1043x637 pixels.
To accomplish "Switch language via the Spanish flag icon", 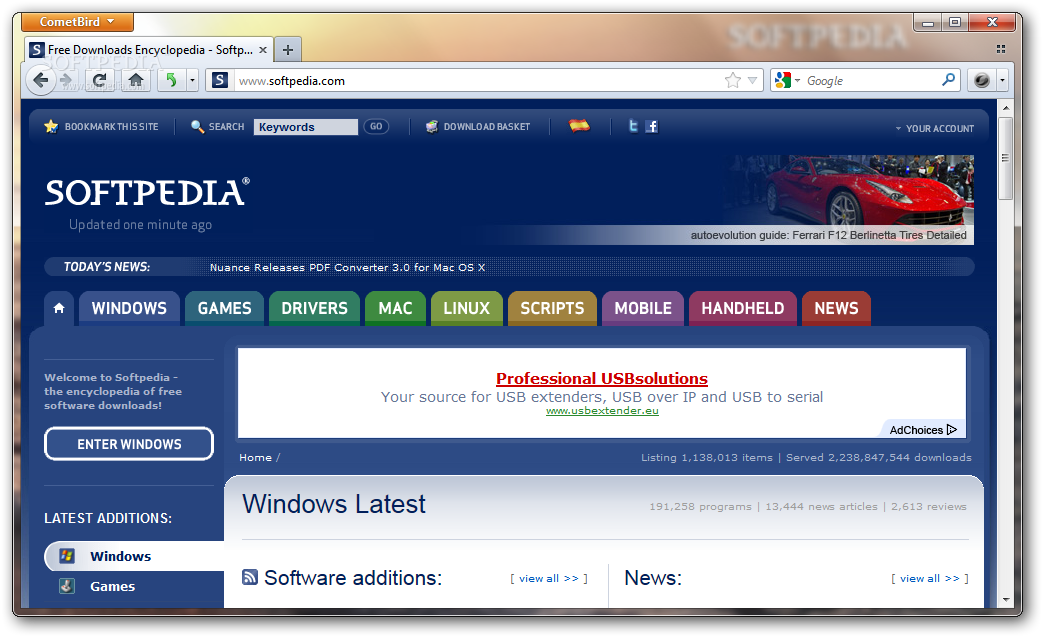I will coord(579,126).
